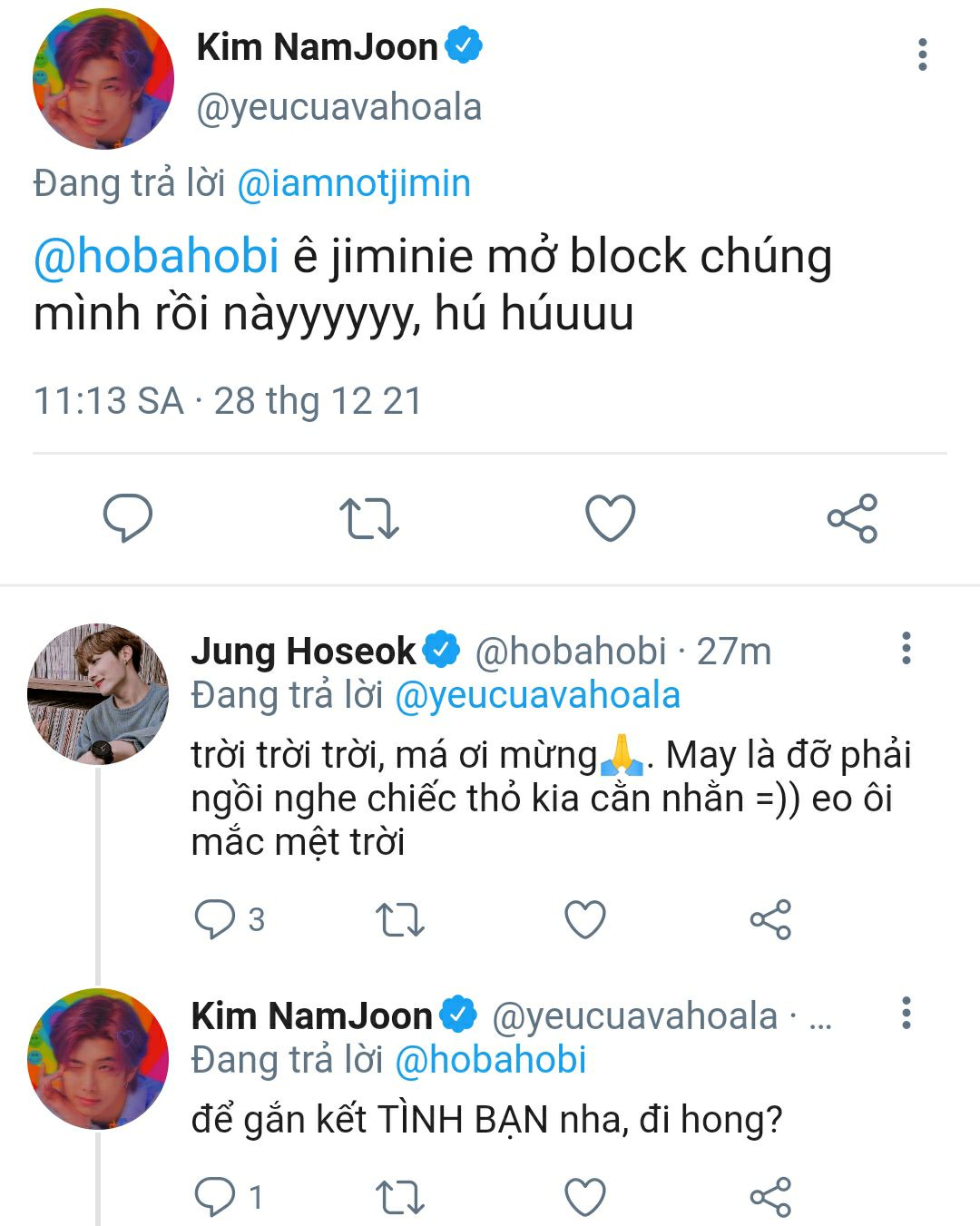
Task: Reply to the main Kim NamJoon tweet
Action: [x=128, y=518]
